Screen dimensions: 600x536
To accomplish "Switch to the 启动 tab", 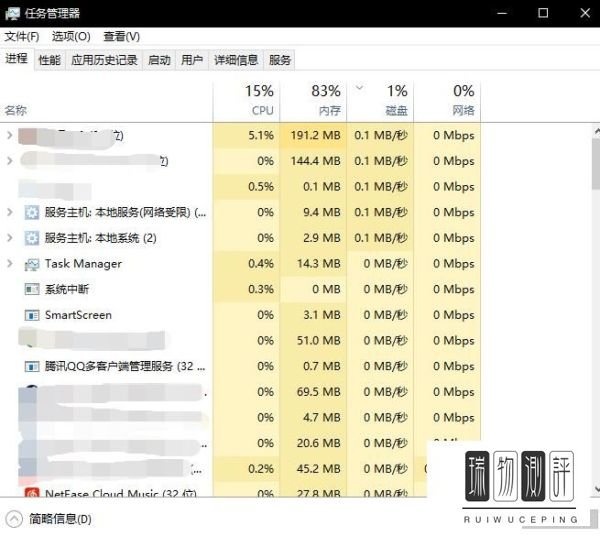I will (x=159, y=60).
